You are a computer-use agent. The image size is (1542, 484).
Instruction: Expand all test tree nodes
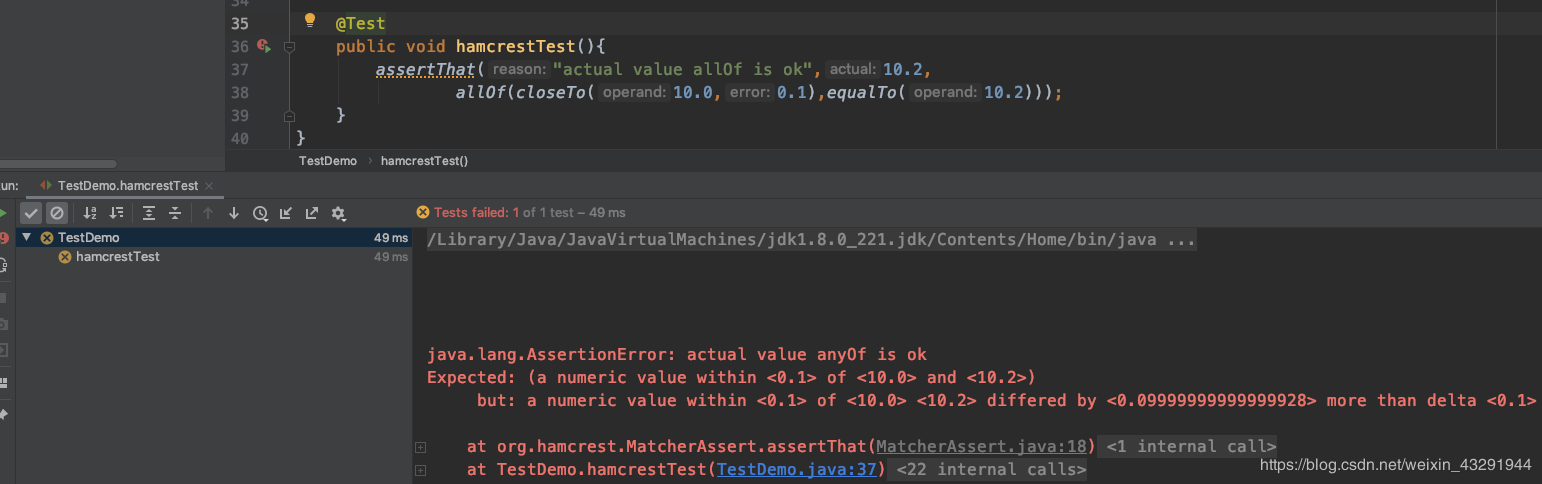point(149,213)
